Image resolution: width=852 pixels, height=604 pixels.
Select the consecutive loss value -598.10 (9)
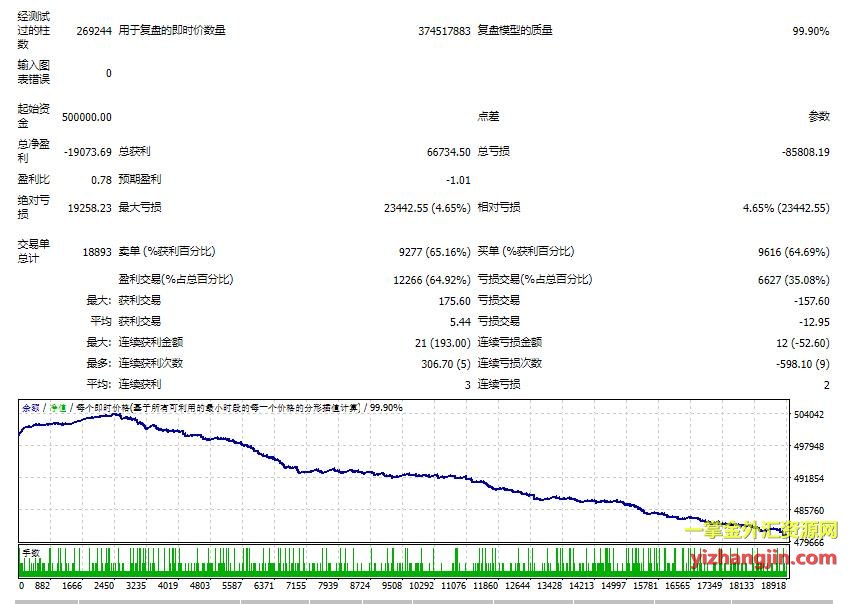[x=803, y=364]
